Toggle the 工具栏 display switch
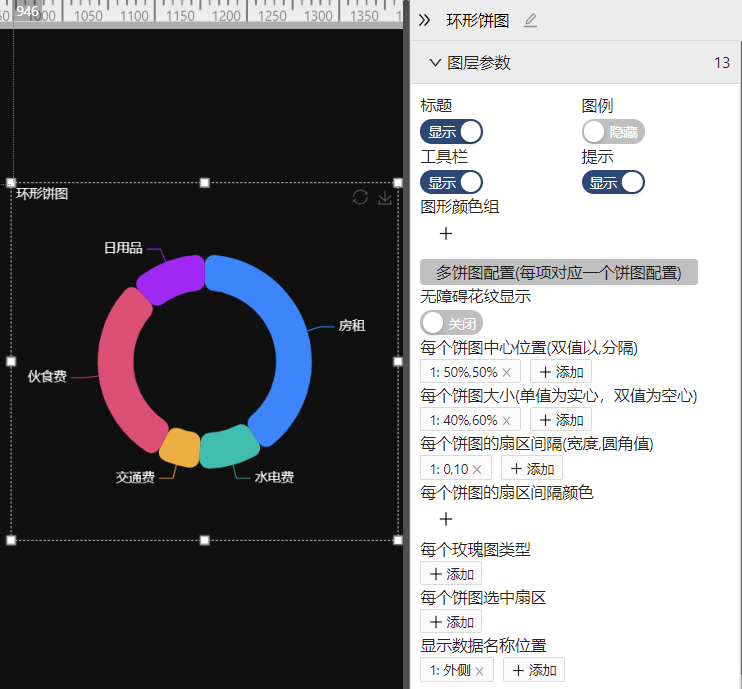742x689 pixels. pyautogui.click(x=451, y=182)
